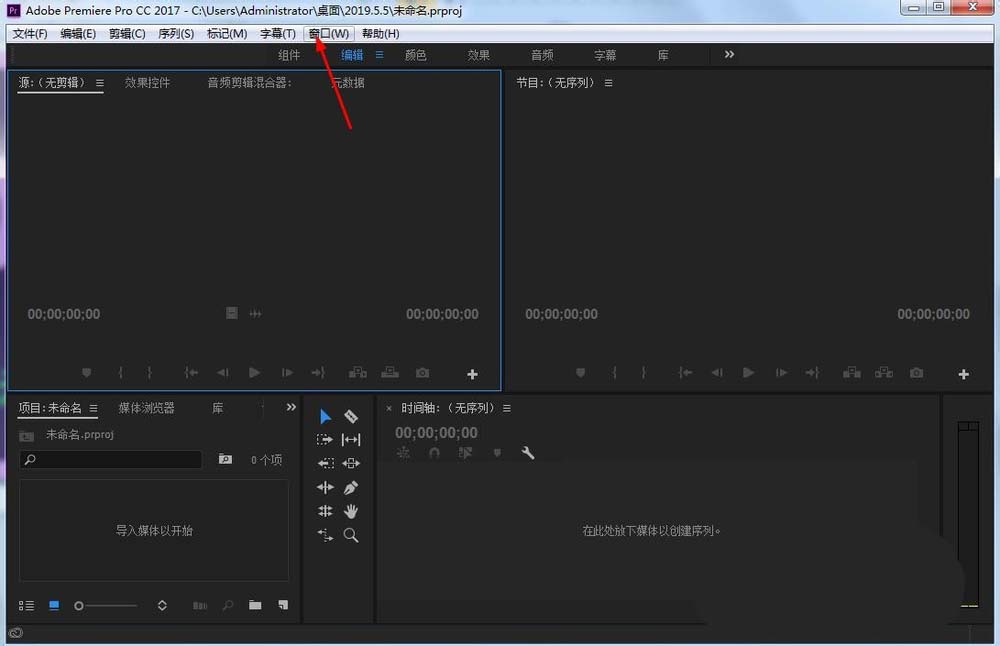Open the overflow chevron next to Library workspace

pyautogui.click(x=728, y=55)
